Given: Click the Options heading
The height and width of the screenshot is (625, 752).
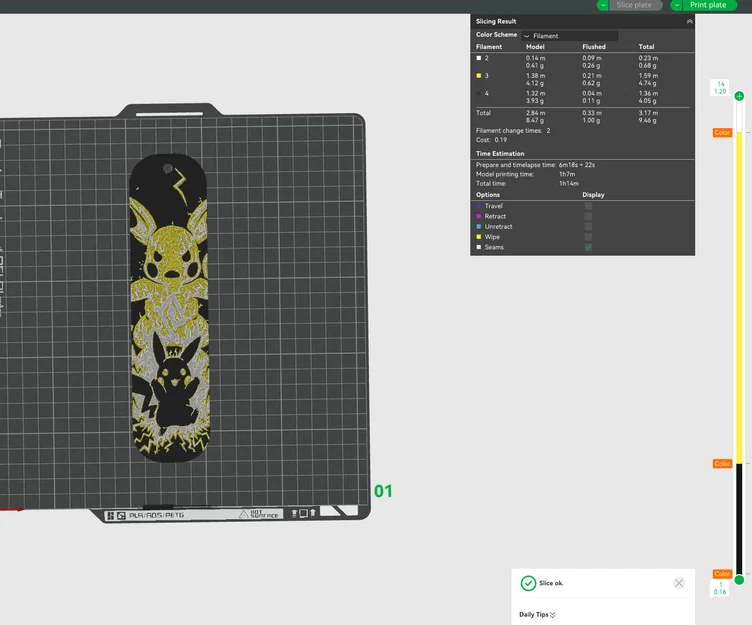Looking at the screenshot, I should [488, 195].
